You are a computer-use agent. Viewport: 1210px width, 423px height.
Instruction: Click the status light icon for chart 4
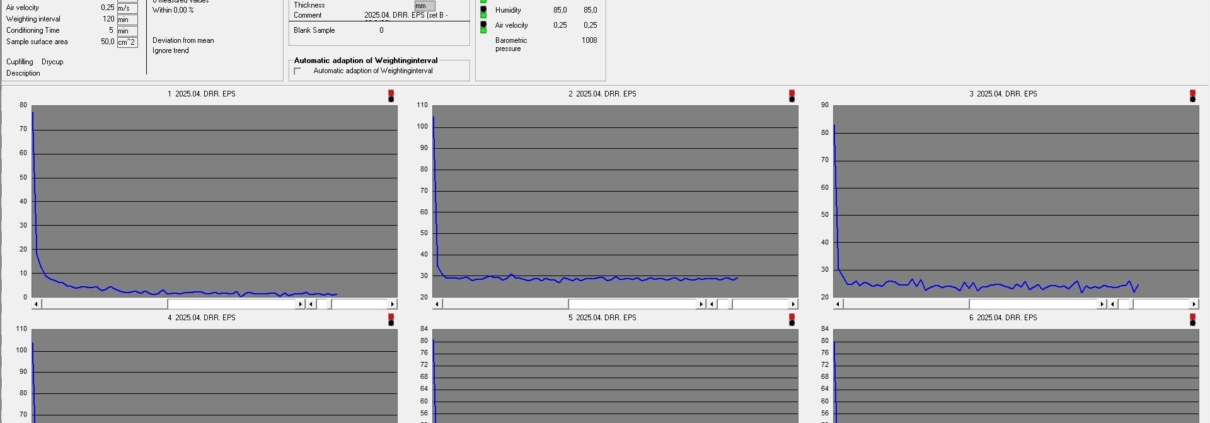pyautogui.click(x=391, y=320)
